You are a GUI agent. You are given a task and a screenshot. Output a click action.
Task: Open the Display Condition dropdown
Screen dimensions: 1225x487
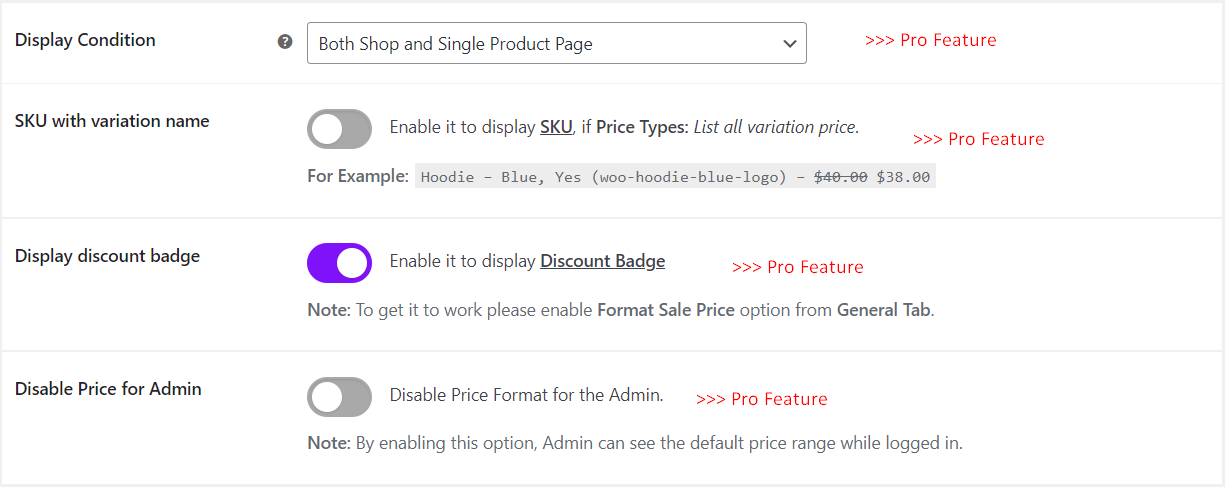556,43
